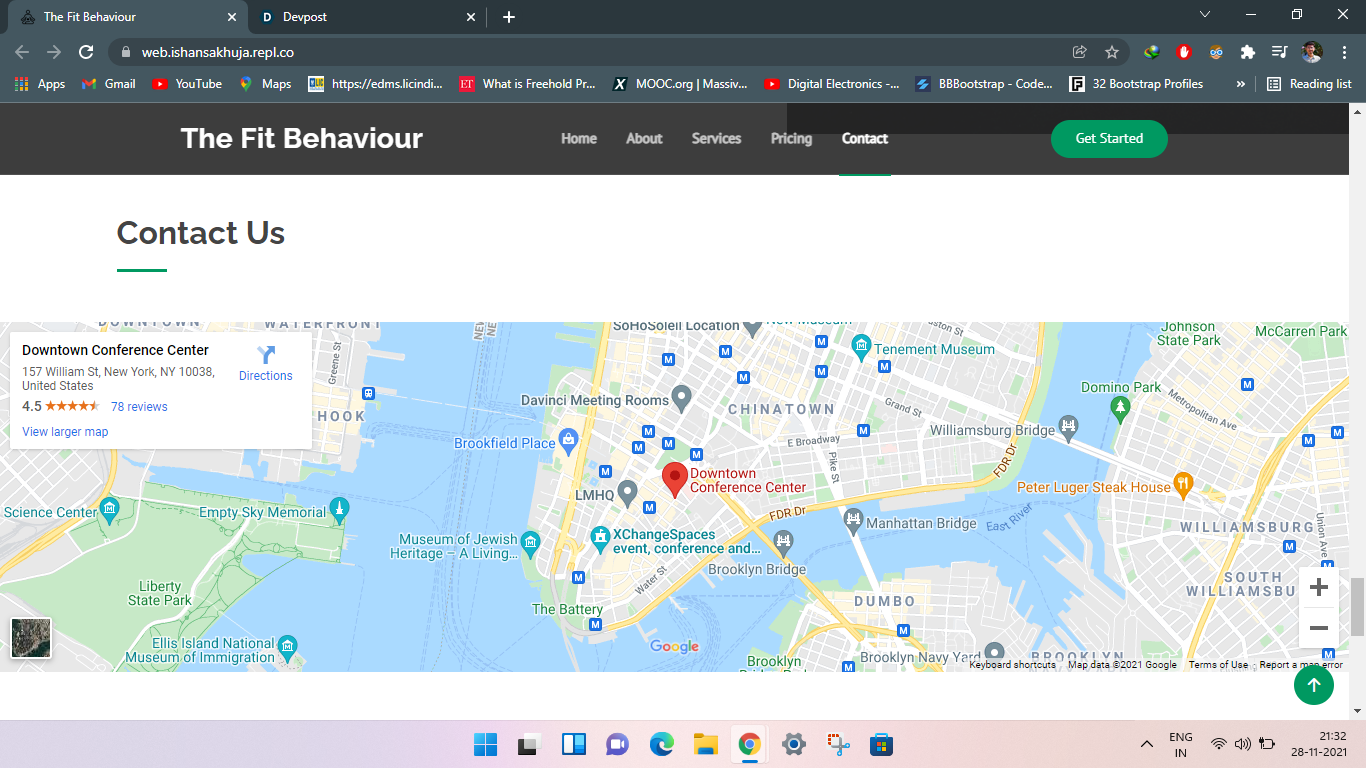The image size is (1366, 768).
Task: Click the share page icon in address bar
Action: click(1079, 52)
